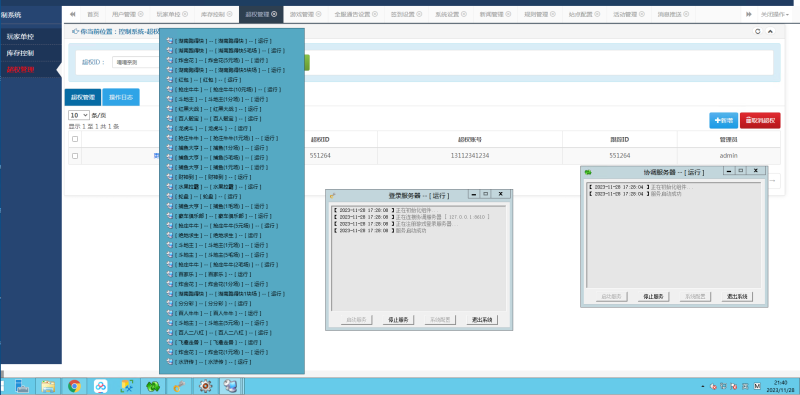Close the 游戏管理 tab via its x icon
The width and height of the screenshot is (800, 395).
pyautogui.click(x=318, y=14)
